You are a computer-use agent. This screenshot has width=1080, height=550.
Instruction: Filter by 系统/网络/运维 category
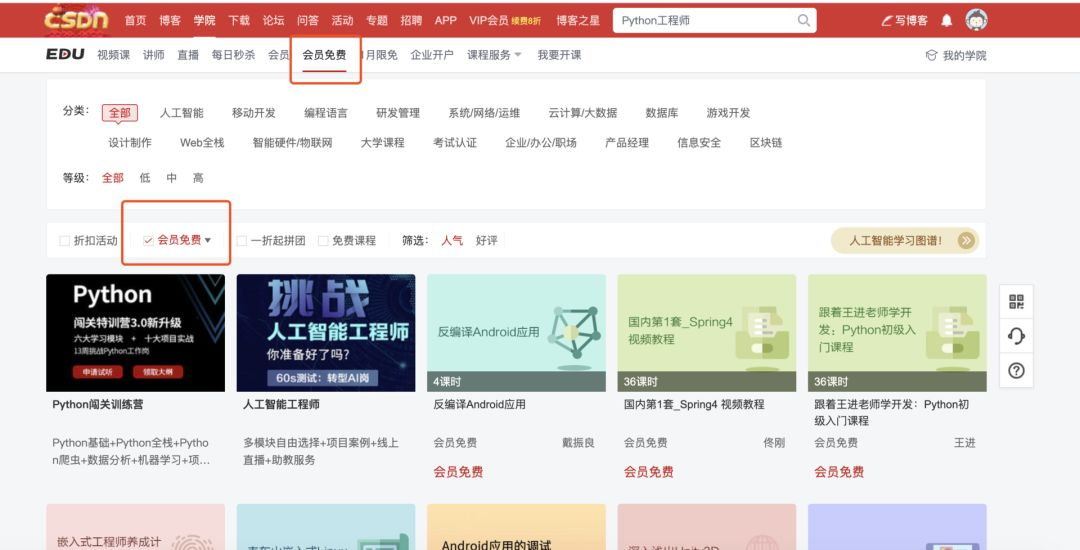tap(484, 113)
